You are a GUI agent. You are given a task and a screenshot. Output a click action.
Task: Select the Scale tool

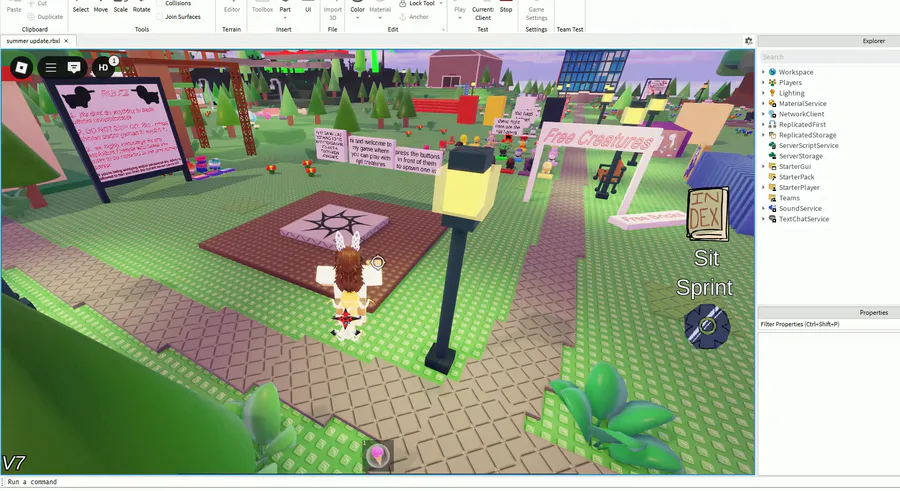click(x=121, y=7)
